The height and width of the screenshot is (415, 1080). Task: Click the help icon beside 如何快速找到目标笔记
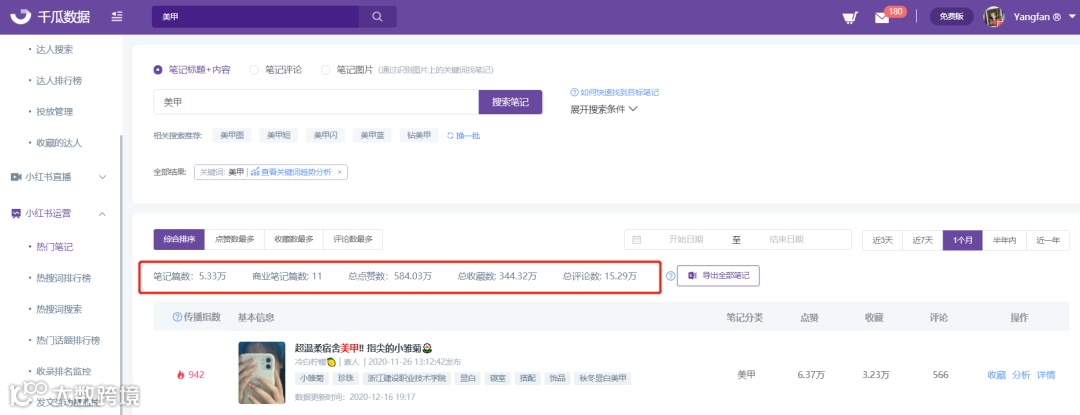574,92
